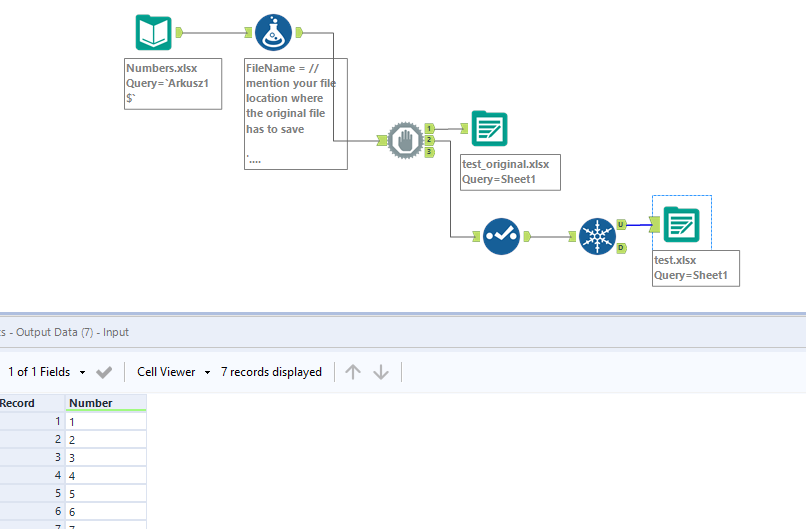This screenshot has height=529, width=806.
Task: Click input anchor of test.xlsx output tool
Action: (x=655, y=225)
